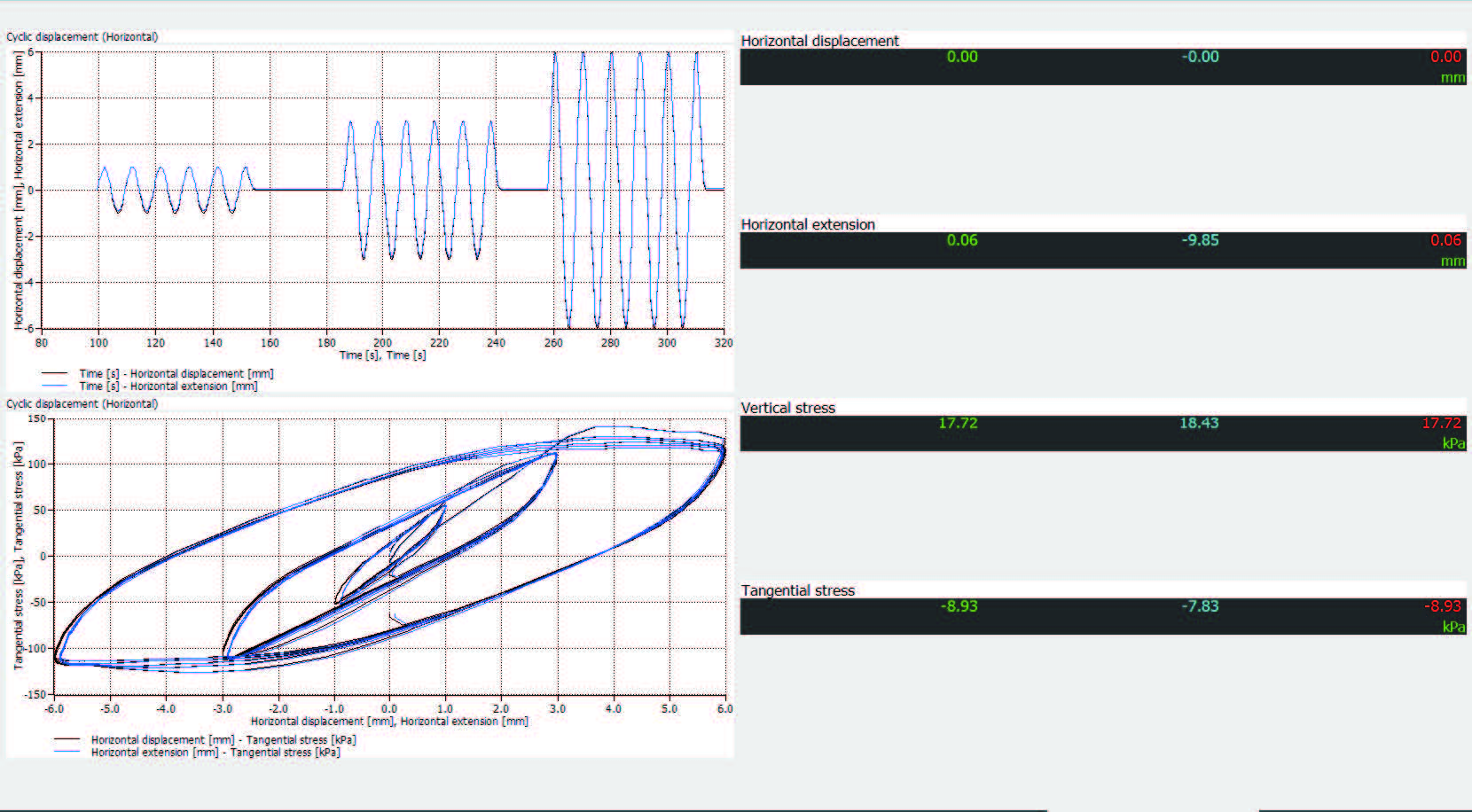Select the Vertical stress readout label
The image size is (1472, 812).
788,408
